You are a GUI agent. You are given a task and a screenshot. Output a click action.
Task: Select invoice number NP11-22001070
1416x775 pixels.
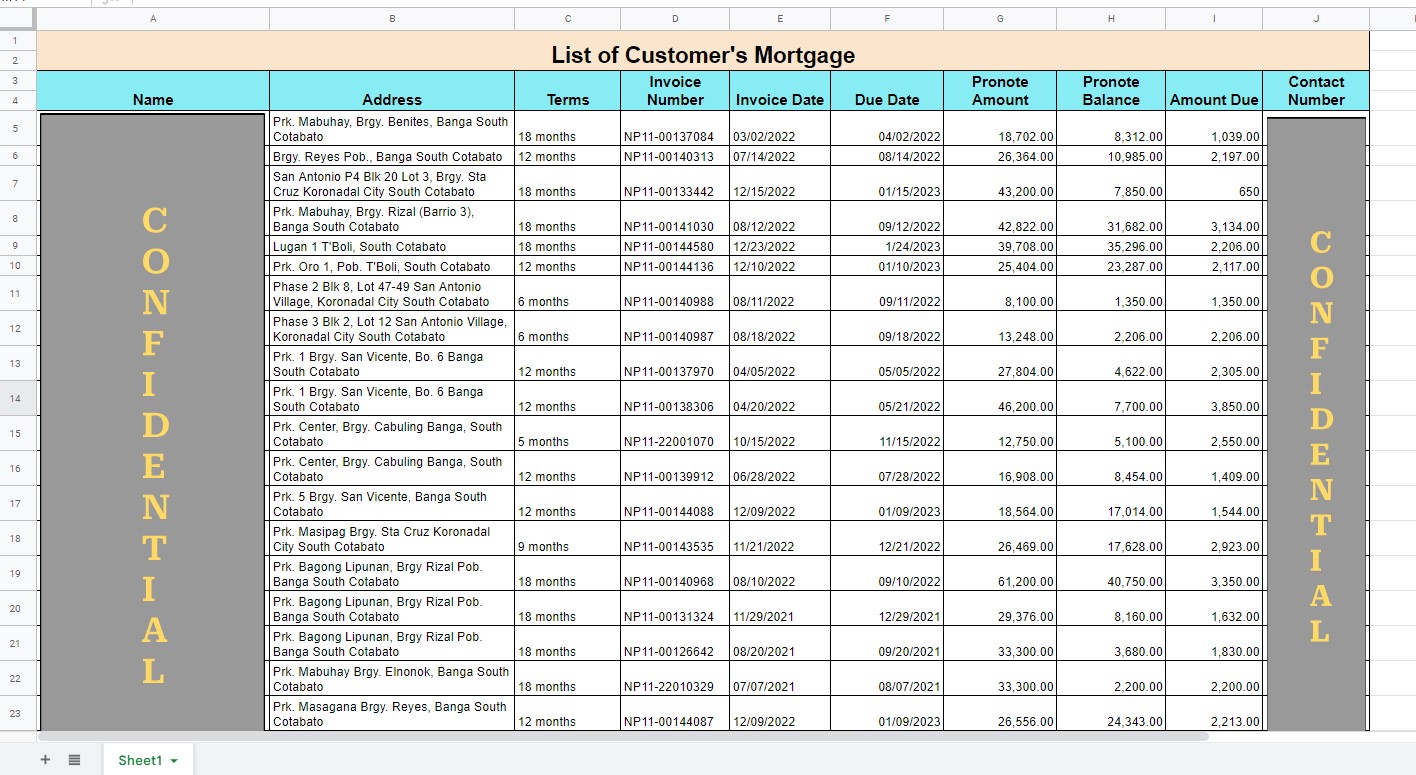click(675, 433)
